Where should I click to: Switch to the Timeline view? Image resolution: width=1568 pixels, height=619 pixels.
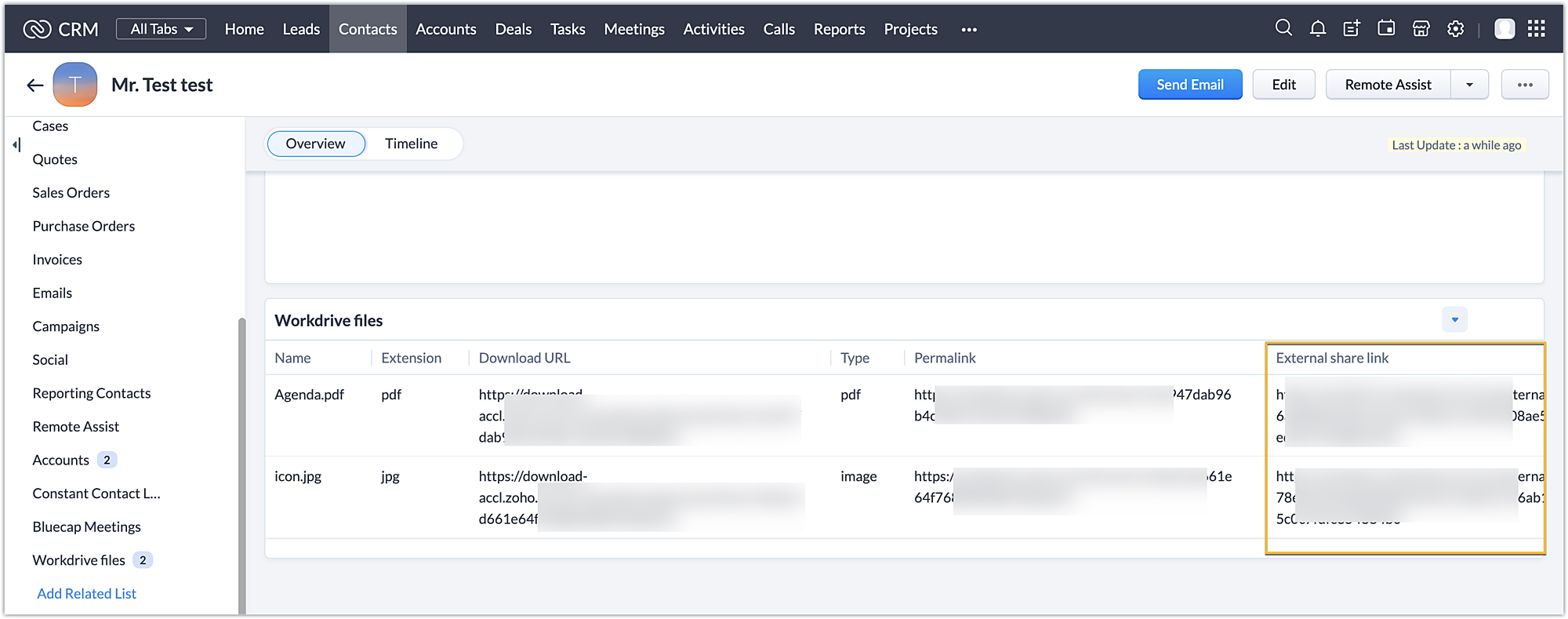click(411, 144)
